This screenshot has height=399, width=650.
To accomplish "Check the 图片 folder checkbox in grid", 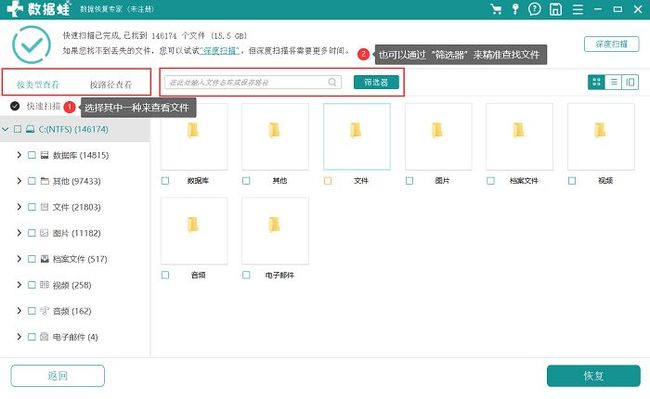I will tap(410, 181).
